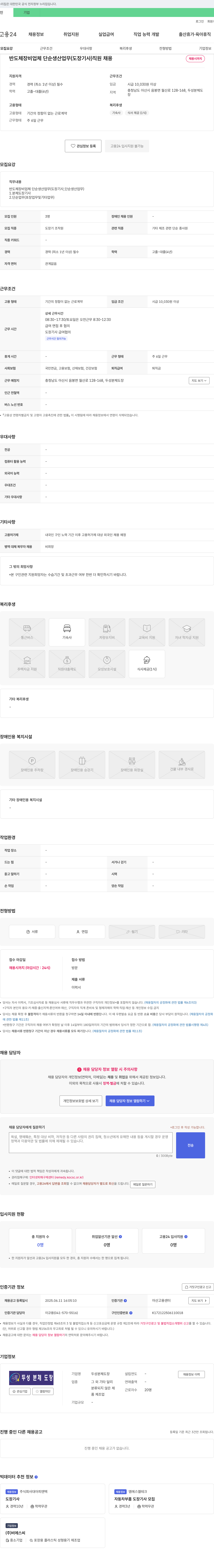Click the 로그인 link at top
Image resolution: width=214 pixels, height=1568 pixels.
(200, 21)
